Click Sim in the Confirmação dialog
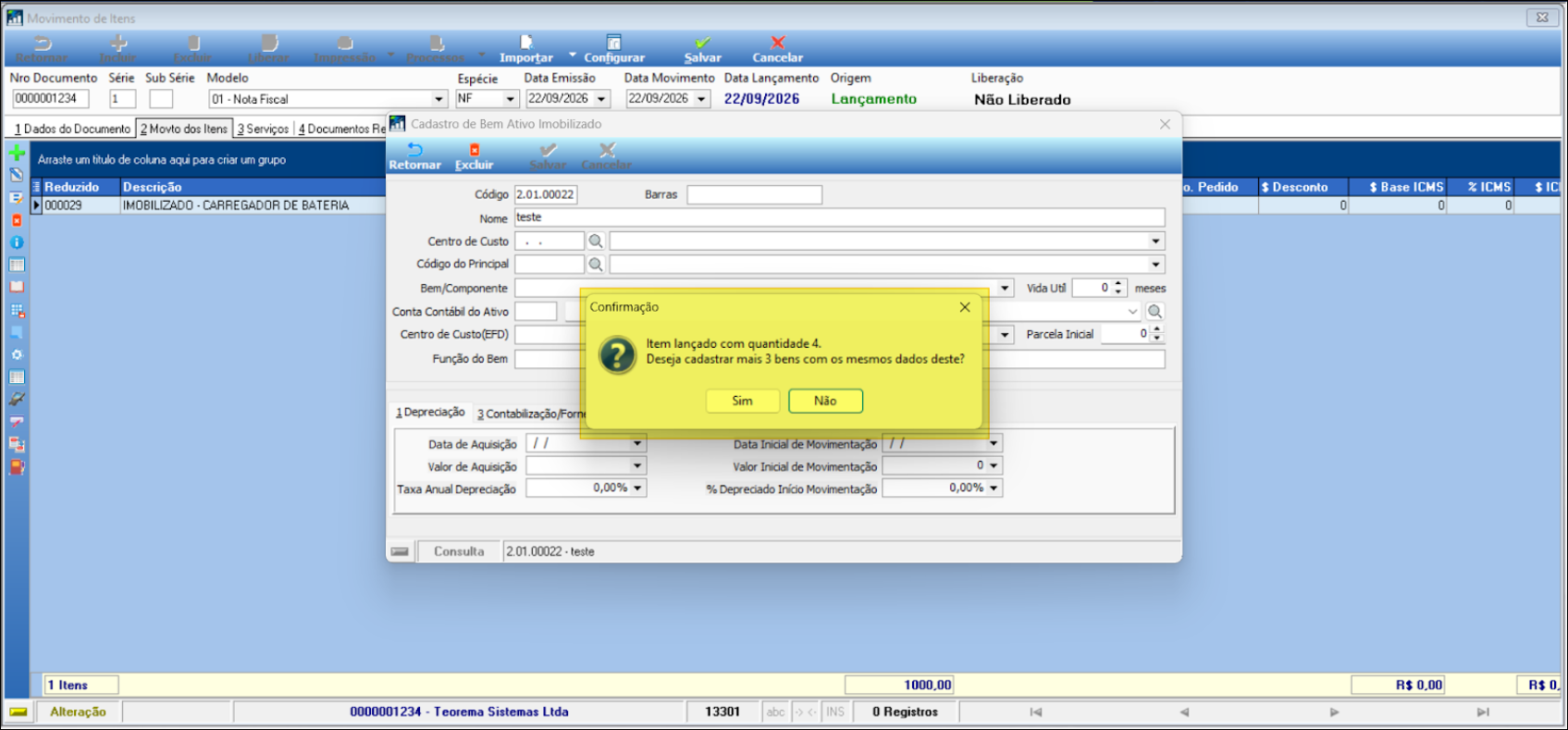Viewport: 1568px width, 730px height. coord(742,401)
